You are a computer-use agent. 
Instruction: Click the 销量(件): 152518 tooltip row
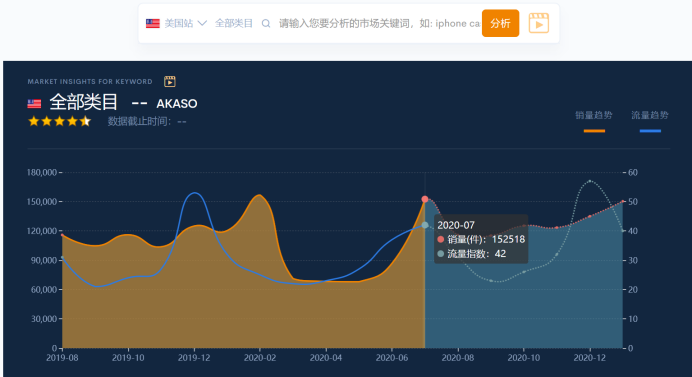click(x=481, y=239)
